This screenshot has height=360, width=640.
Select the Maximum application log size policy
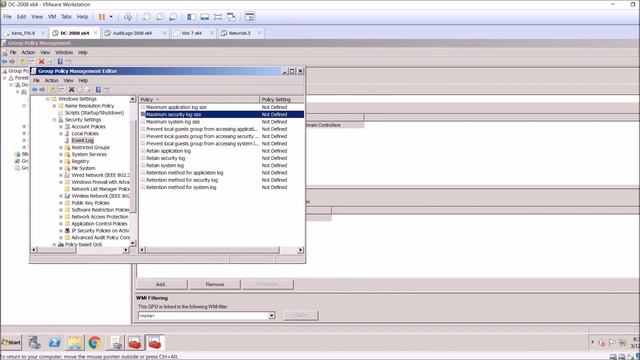pyautogui.click(x=176, y=107)
